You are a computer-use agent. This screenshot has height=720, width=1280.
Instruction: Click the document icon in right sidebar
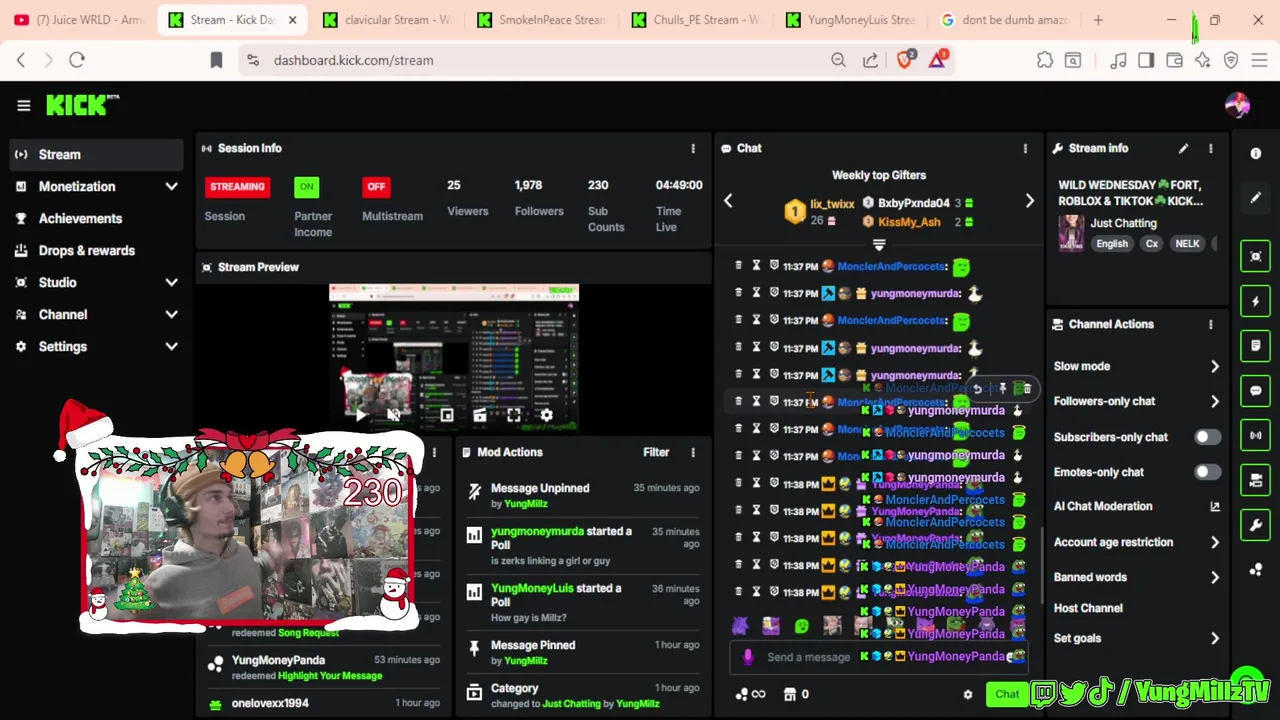point(1256,346)
